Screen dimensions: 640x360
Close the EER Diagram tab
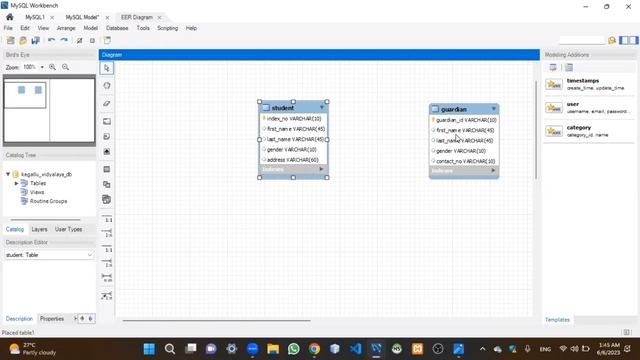[x=160, y=18]
